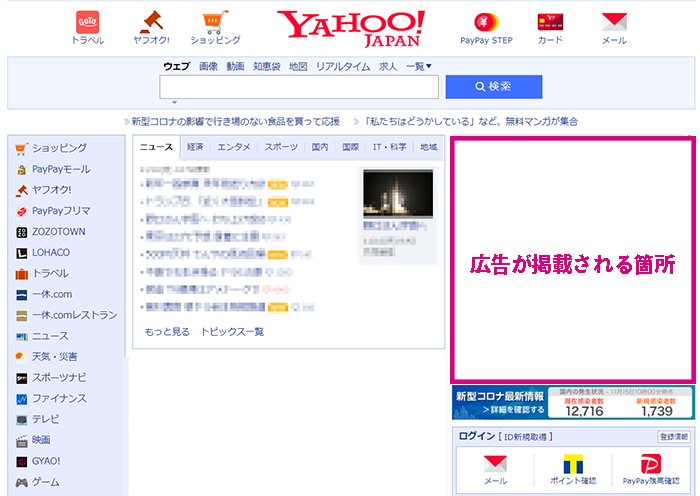
Task: Focus the search text field
Action: coord(299,87)
